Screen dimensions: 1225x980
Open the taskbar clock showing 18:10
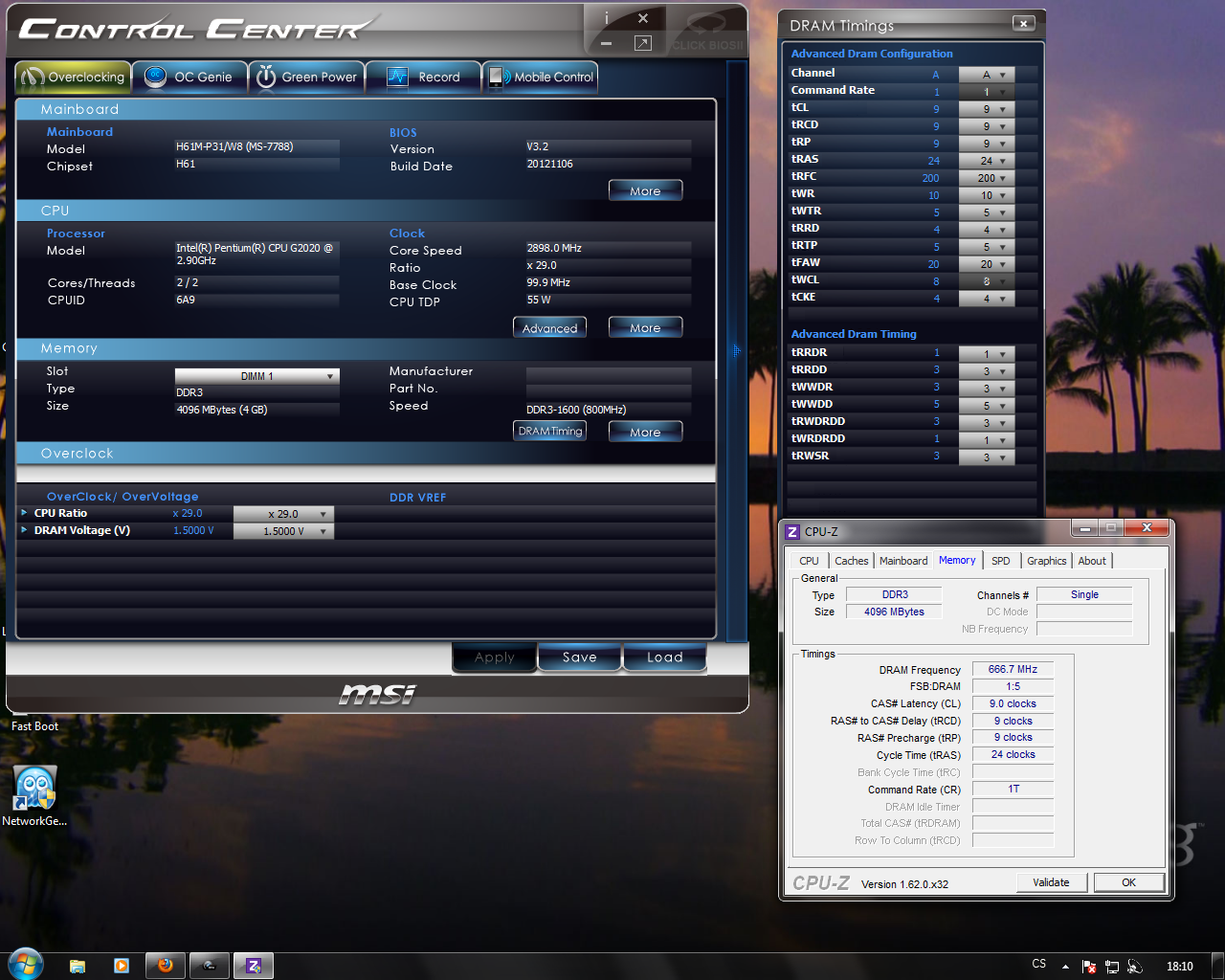click(x=1180, y=967)
